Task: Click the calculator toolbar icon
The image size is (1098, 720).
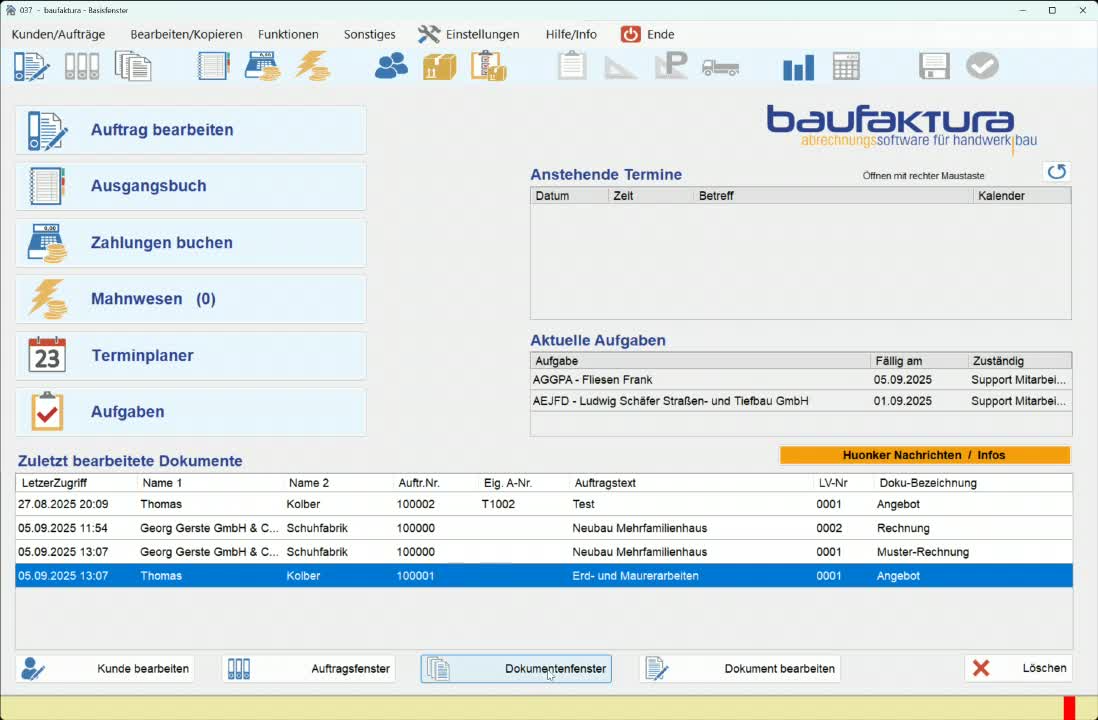Action: (846, 67)
